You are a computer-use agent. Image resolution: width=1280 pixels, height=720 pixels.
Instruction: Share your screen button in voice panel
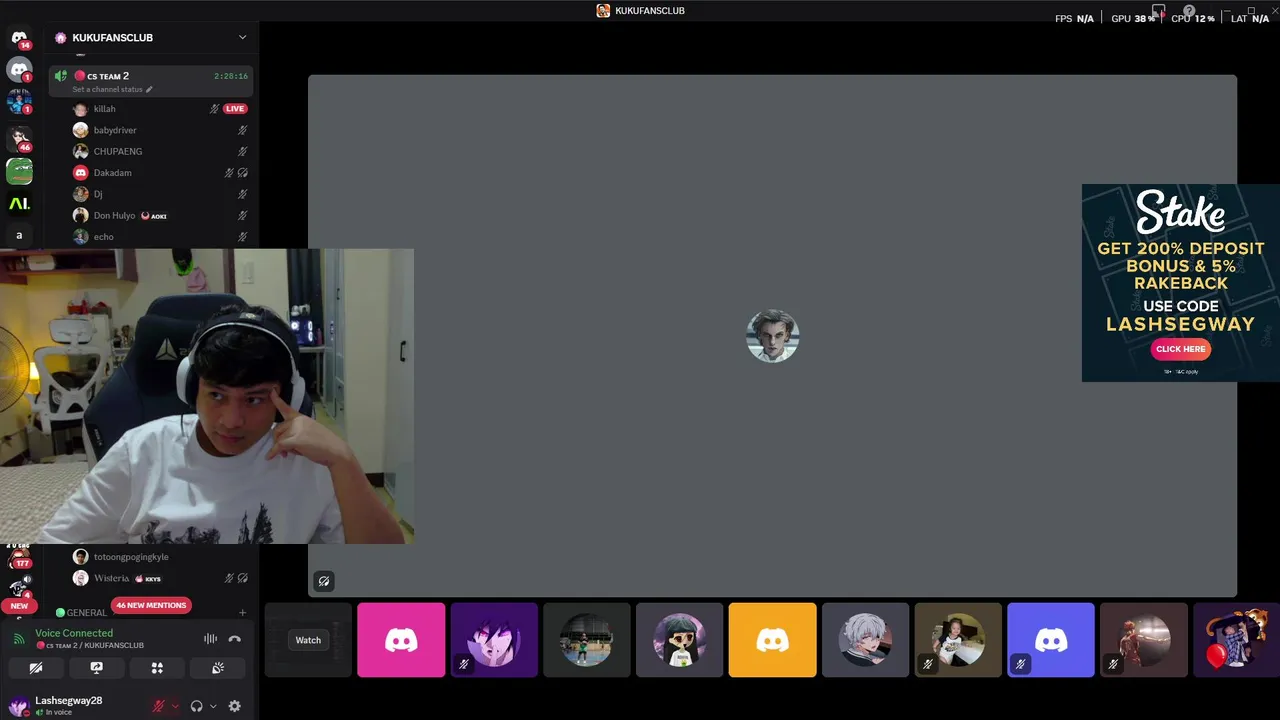pyautogui.click(x=96, y=668)
